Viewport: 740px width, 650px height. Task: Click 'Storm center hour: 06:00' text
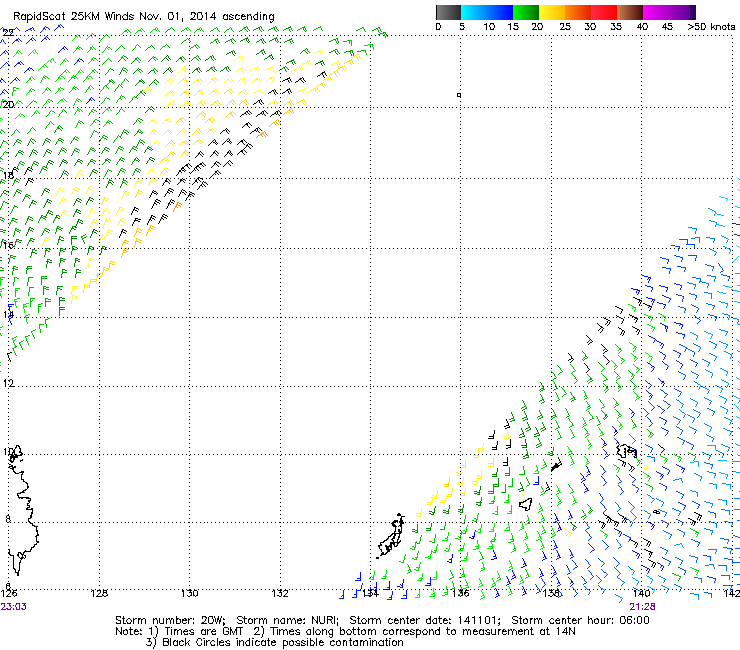point(580,620)
